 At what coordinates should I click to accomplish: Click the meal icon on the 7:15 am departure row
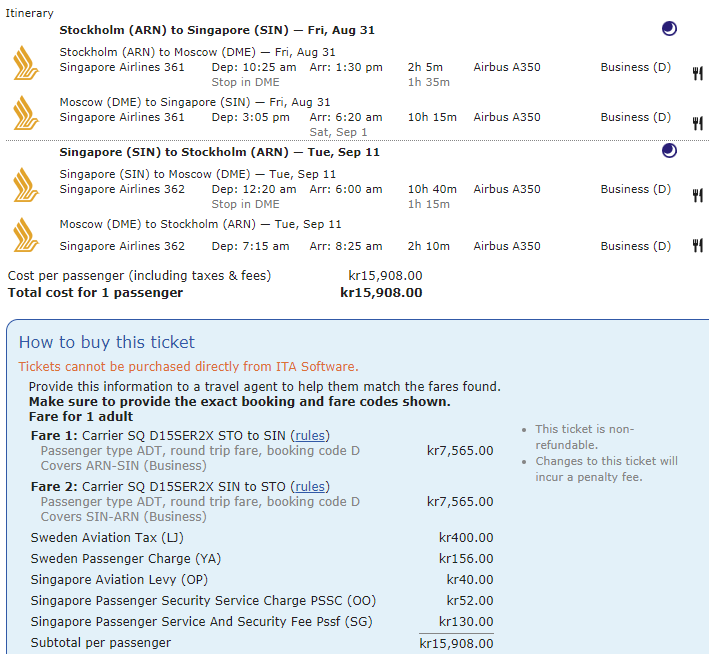pyautogui.click(x=697, y=246)
